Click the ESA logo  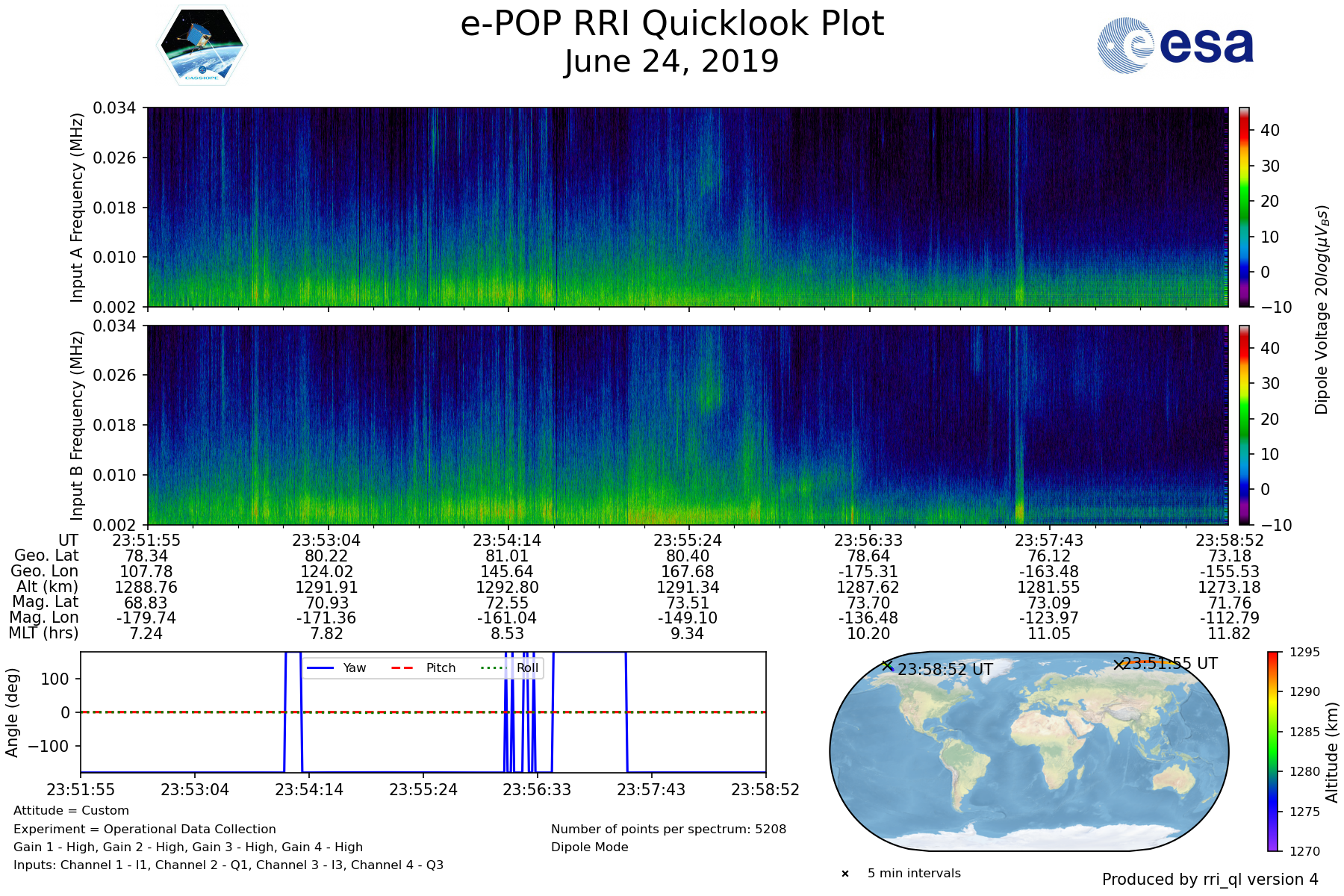(1175, 46)
